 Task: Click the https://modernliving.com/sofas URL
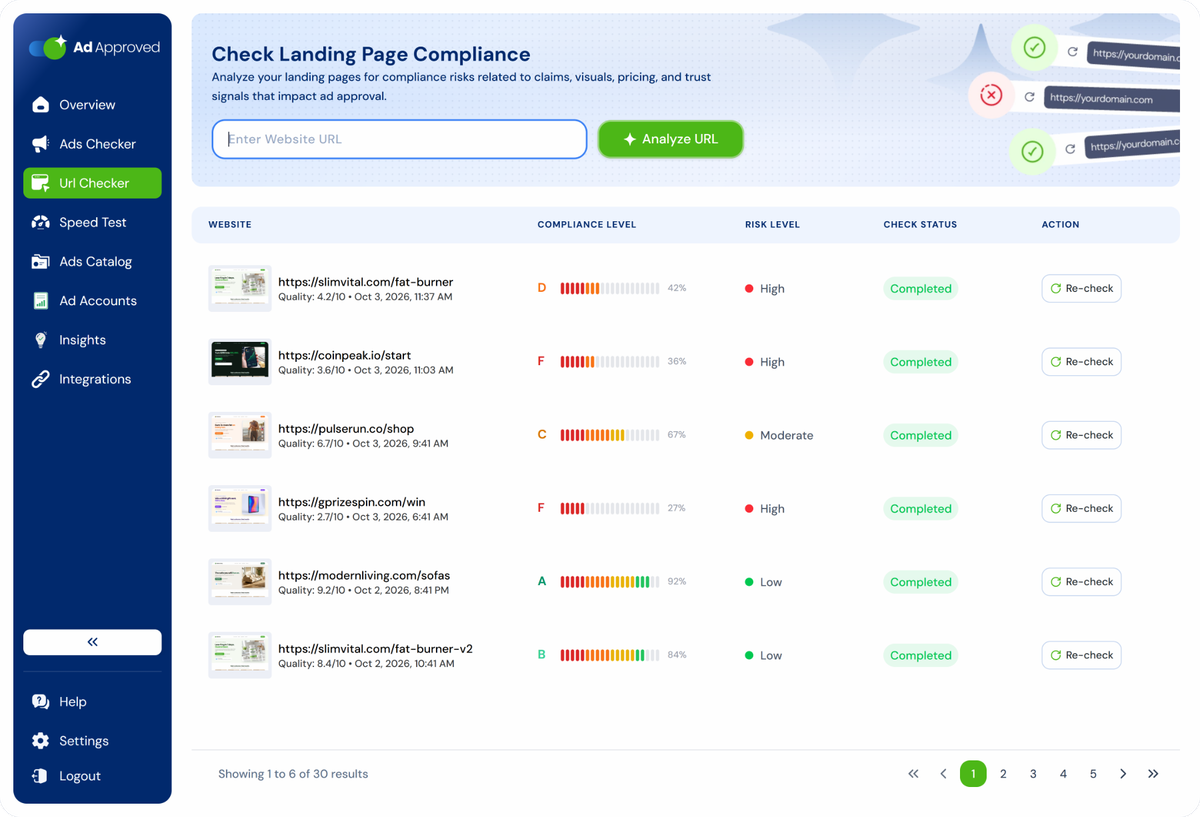(364, 575)
